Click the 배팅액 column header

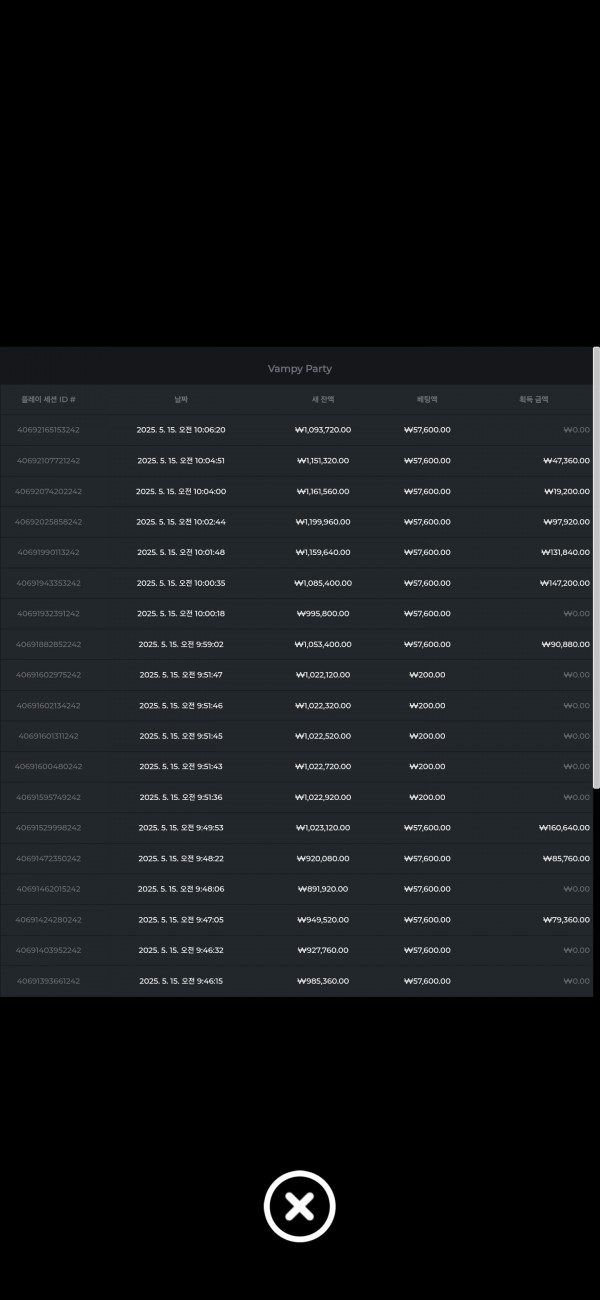pyautogui.click(x=428, y=399)
